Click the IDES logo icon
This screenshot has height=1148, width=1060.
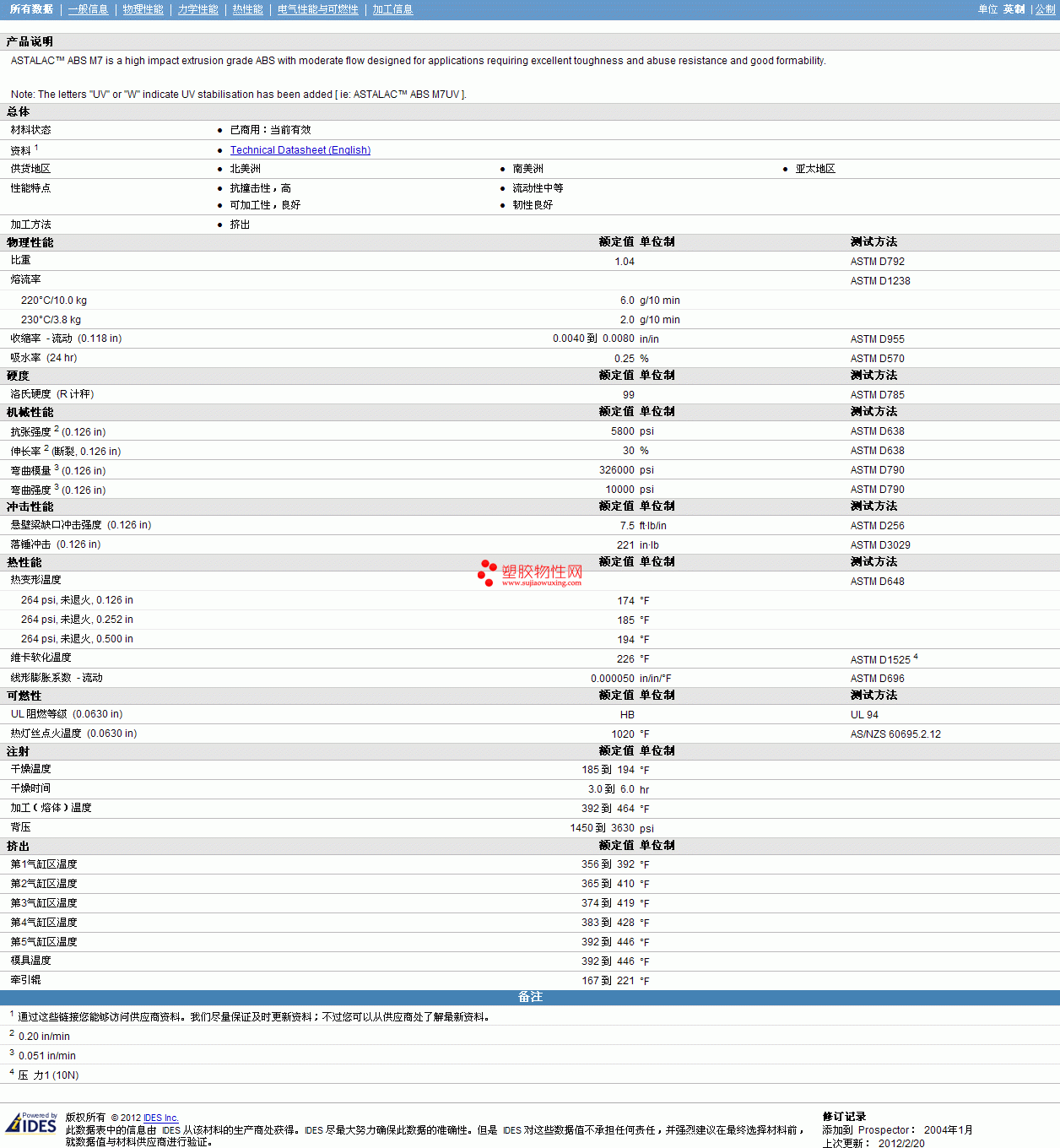[x=31, y=1123]
